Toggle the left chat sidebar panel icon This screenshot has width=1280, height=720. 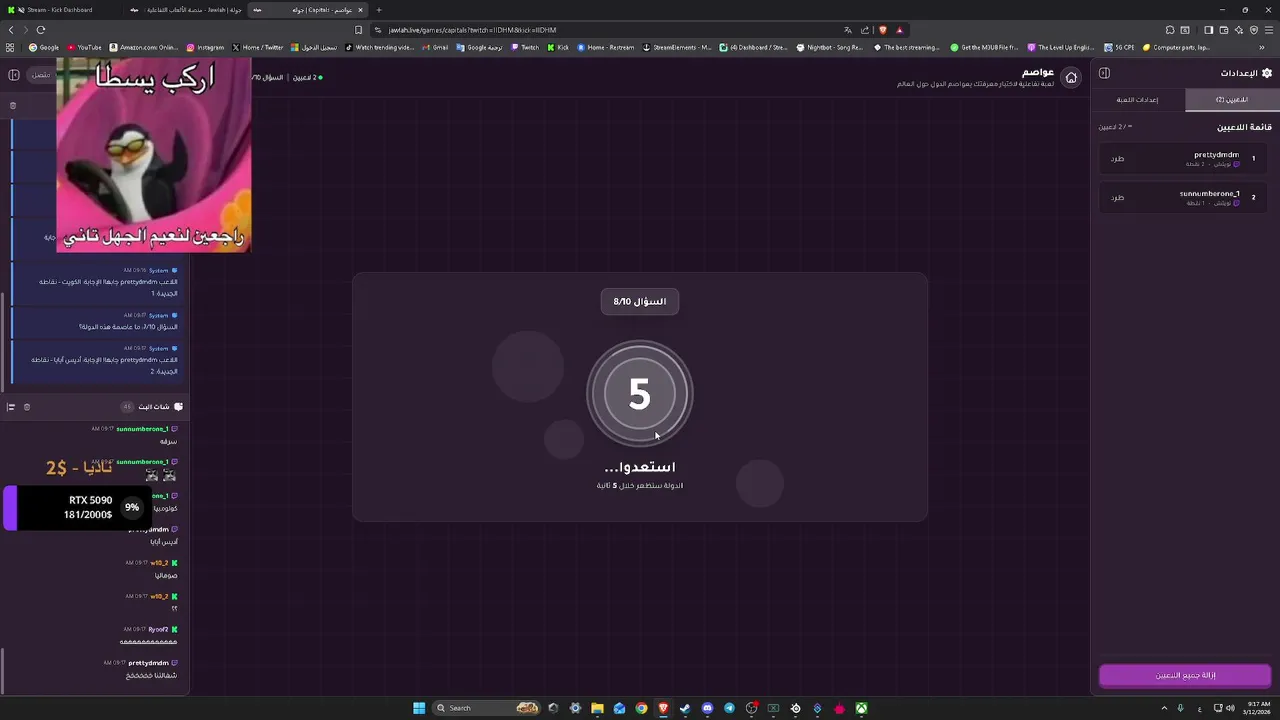[13, 75]
